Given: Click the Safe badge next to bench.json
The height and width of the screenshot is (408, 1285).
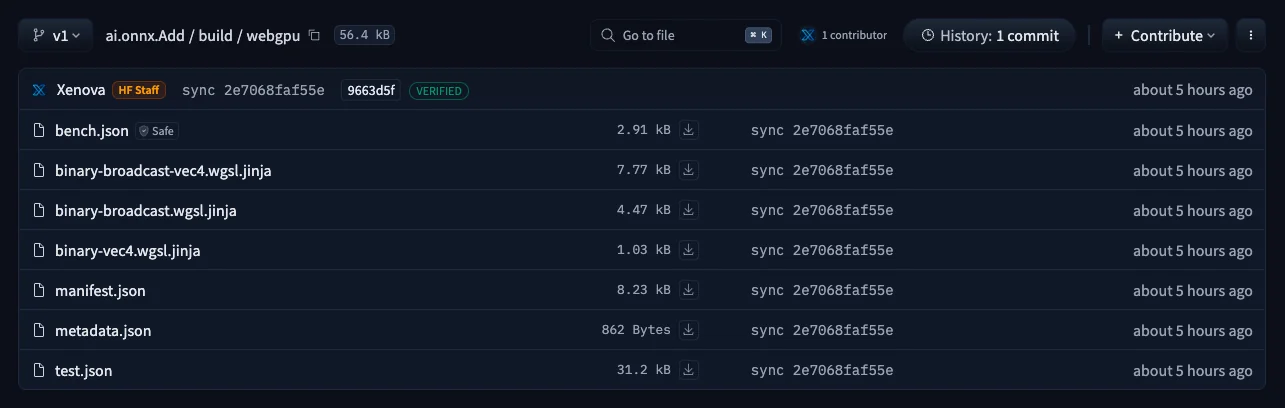Looking at the screenshot, I should [157, 131].
